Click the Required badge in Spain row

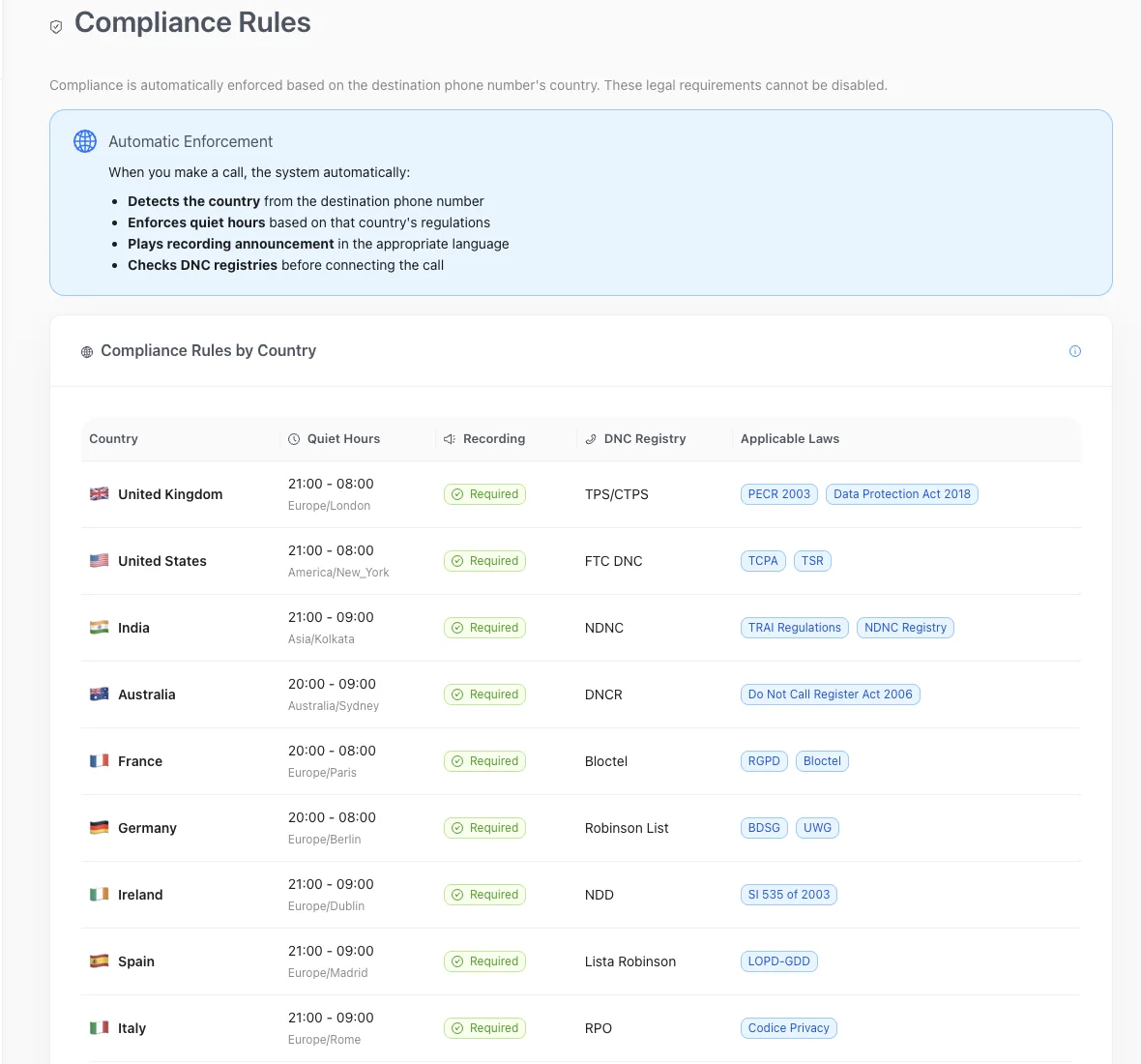click(484, 961)
